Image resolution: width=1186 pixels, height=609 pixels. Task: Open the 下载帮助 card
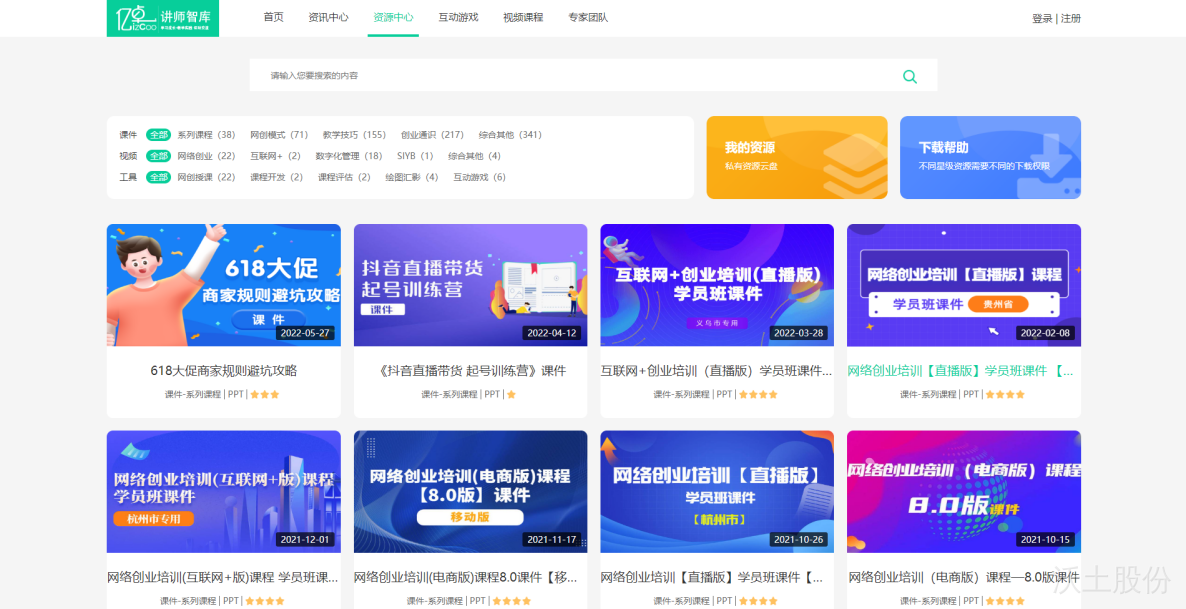click(x=989, y=158)
